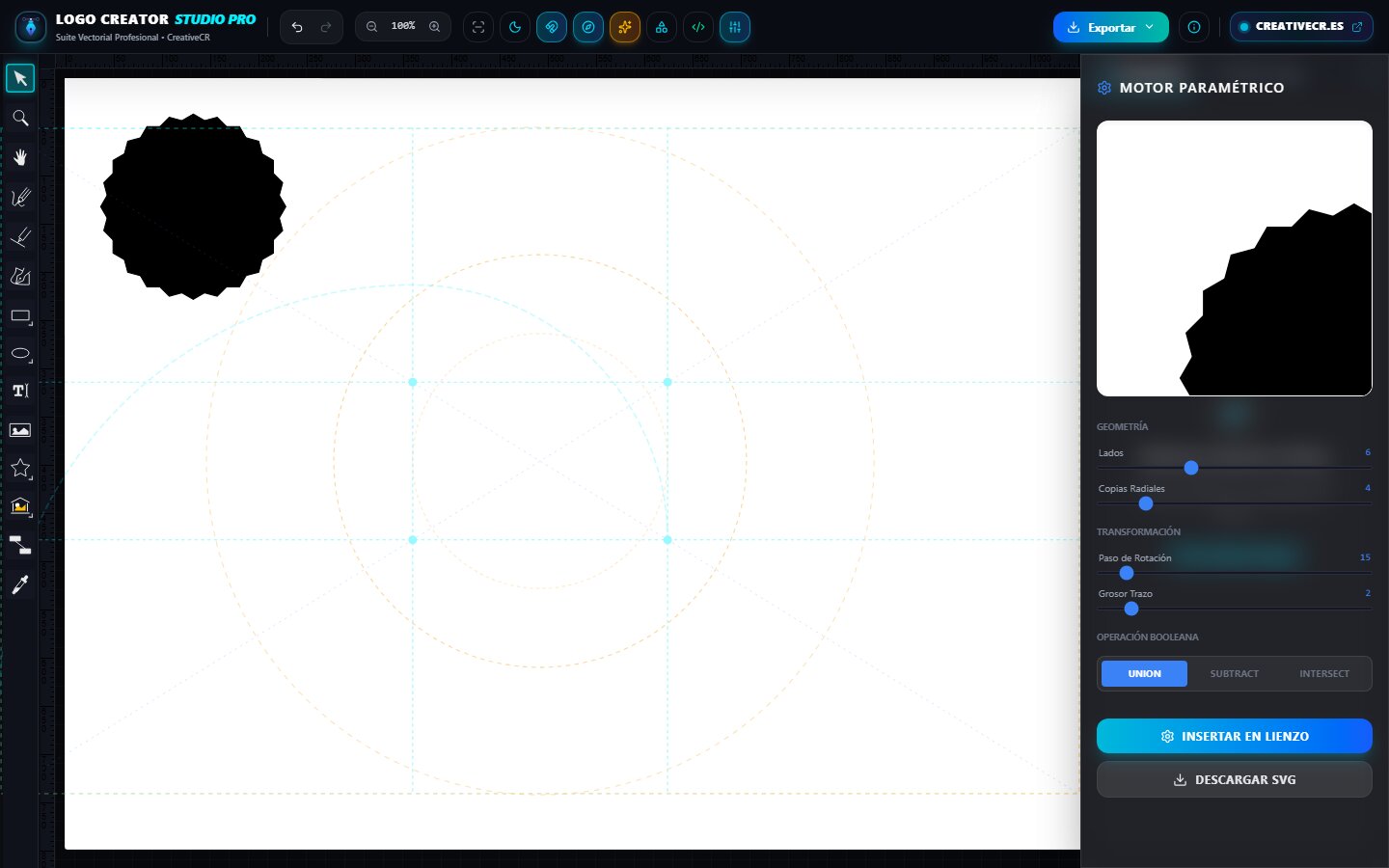Select the connector tool in left toolbar
1389x868 pixels.
pyautogui.click(x=20, y=545)
